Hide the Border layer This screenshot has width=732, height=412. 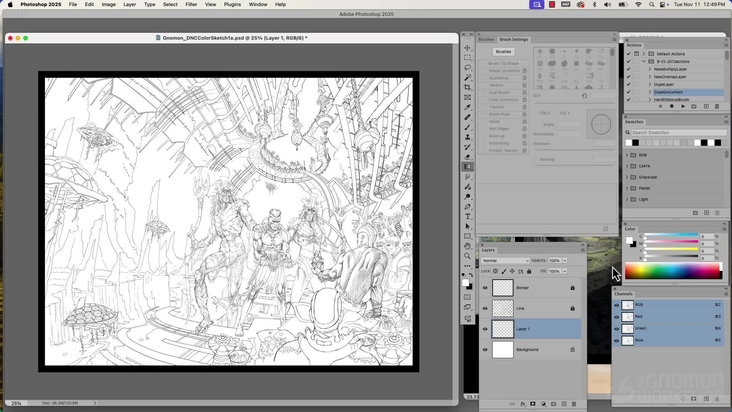click(x=486, y=287)
